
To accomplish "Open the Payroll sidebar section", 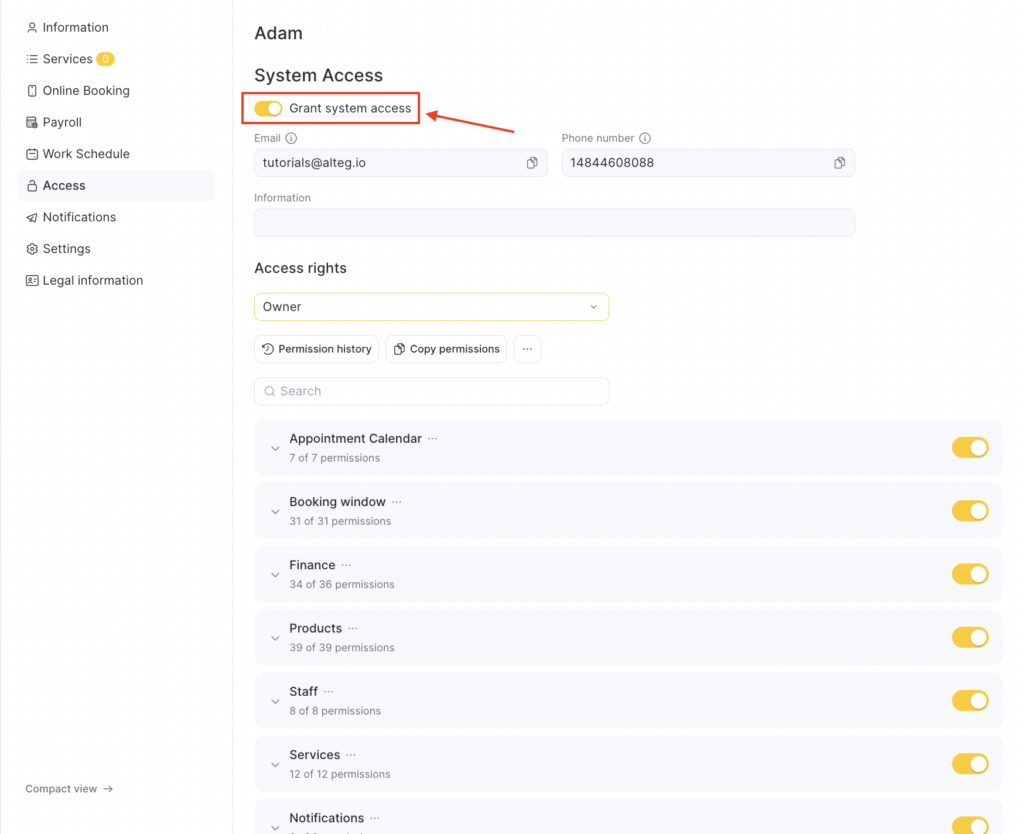I will point(62,122).
